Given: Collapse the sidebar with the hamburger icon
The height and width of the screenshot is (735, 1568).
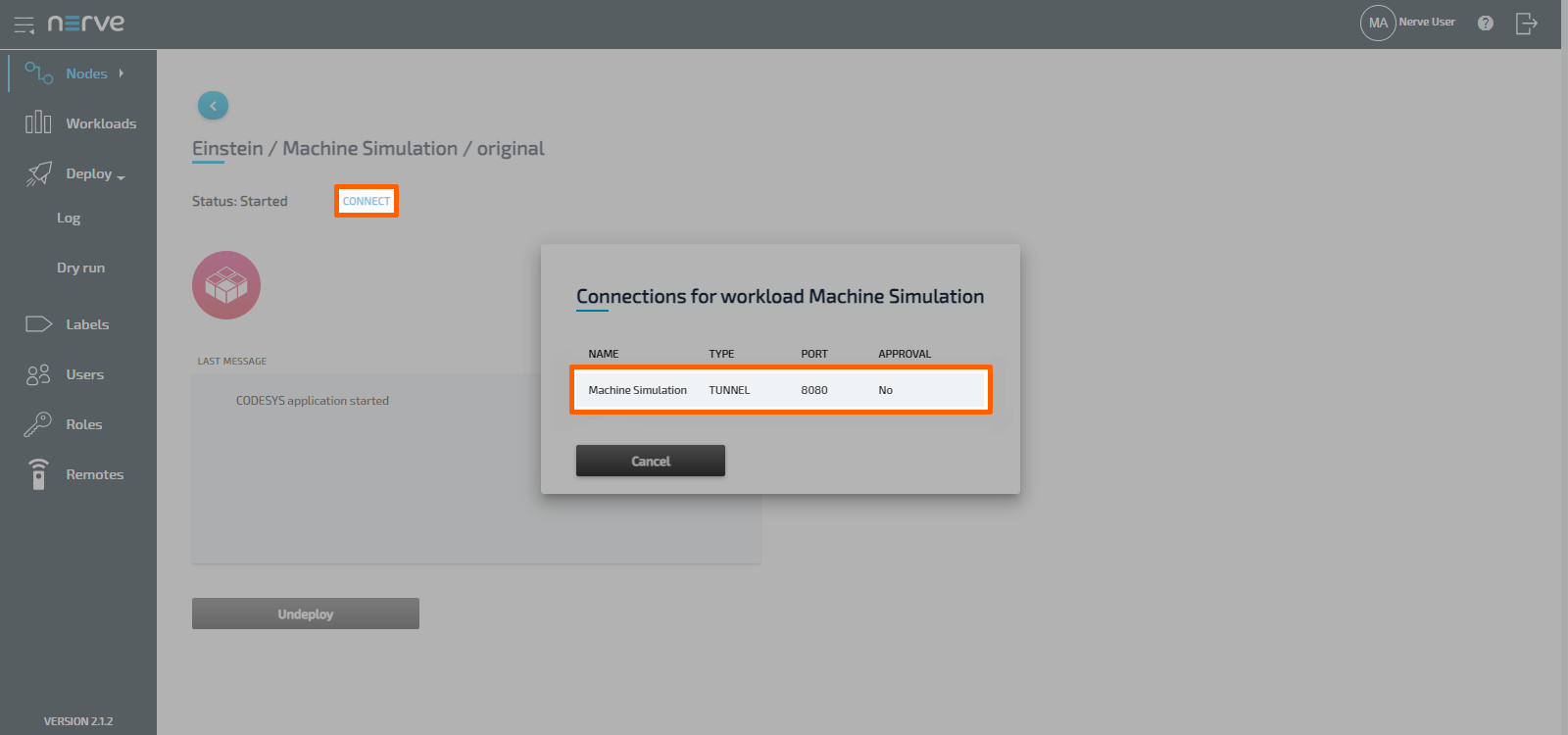Looking at the screenshot, I should tap(24, 24).
